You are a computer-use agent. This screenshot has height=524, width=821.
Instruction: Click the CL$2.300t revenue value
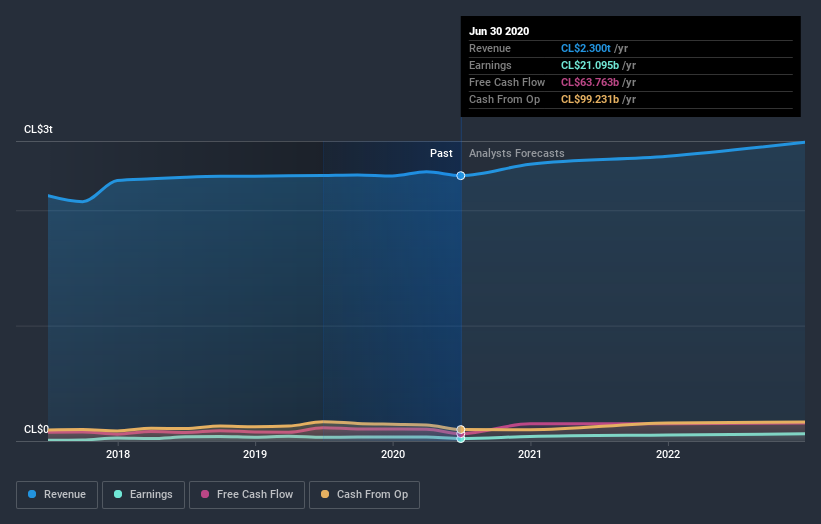586,48
